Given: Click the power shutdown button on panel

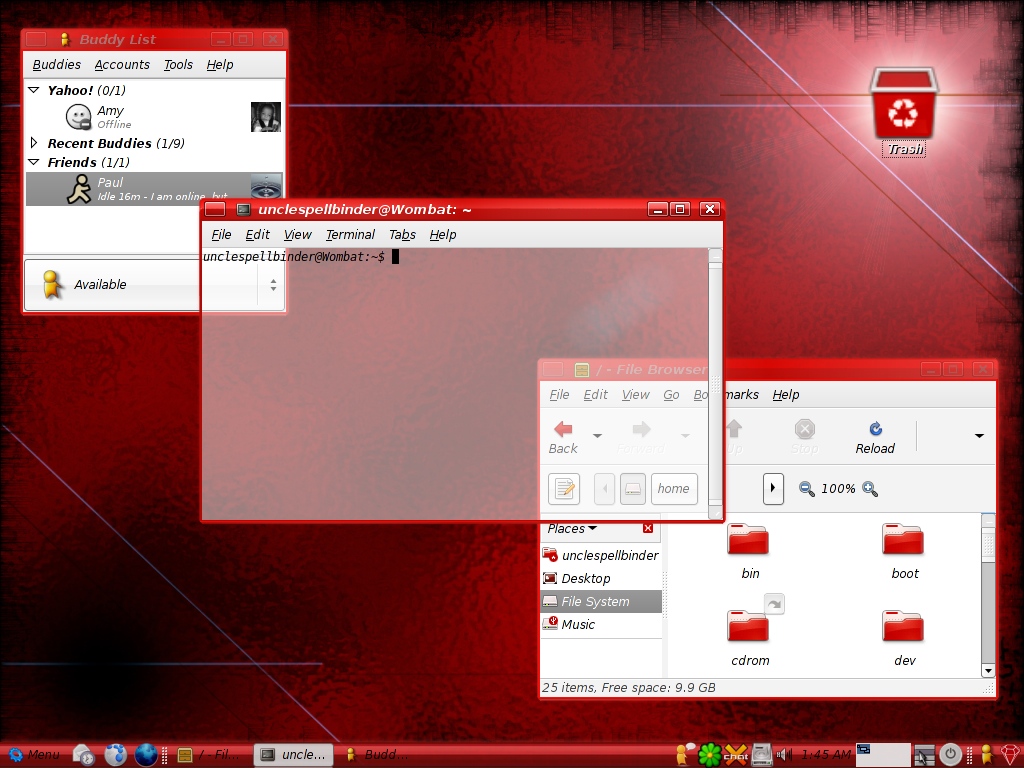Looking at the screenshot, I should [950, 755].
